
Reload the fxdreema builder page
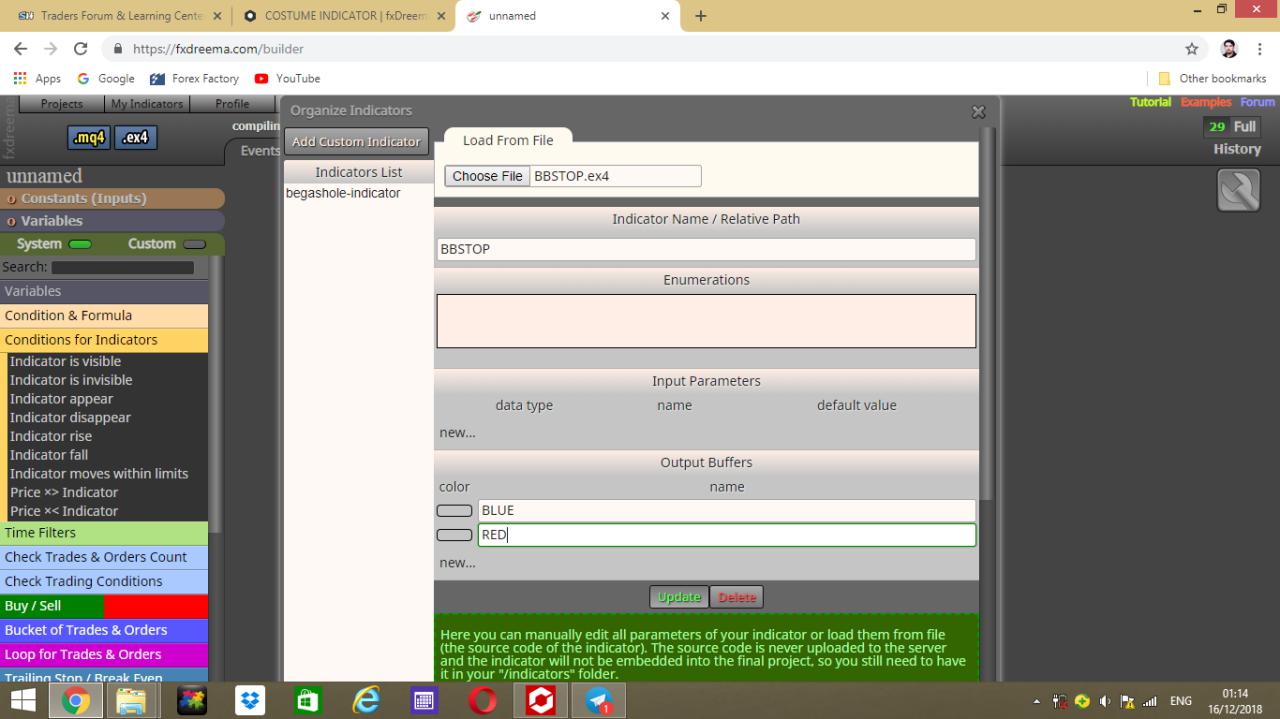(x=81, y=48)
